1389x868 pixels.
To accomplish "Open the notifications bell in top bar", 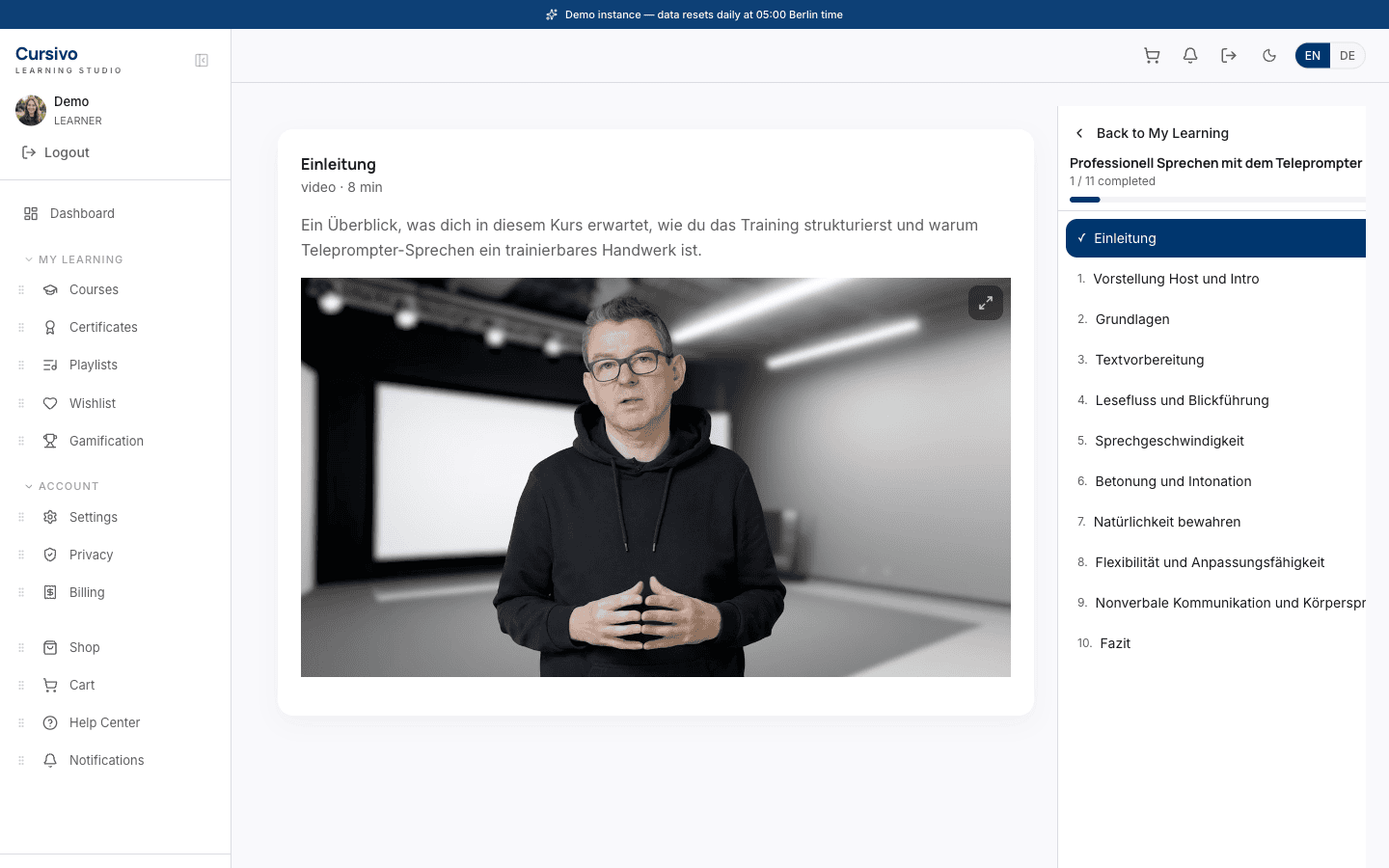I will [x=1189, y=55].
